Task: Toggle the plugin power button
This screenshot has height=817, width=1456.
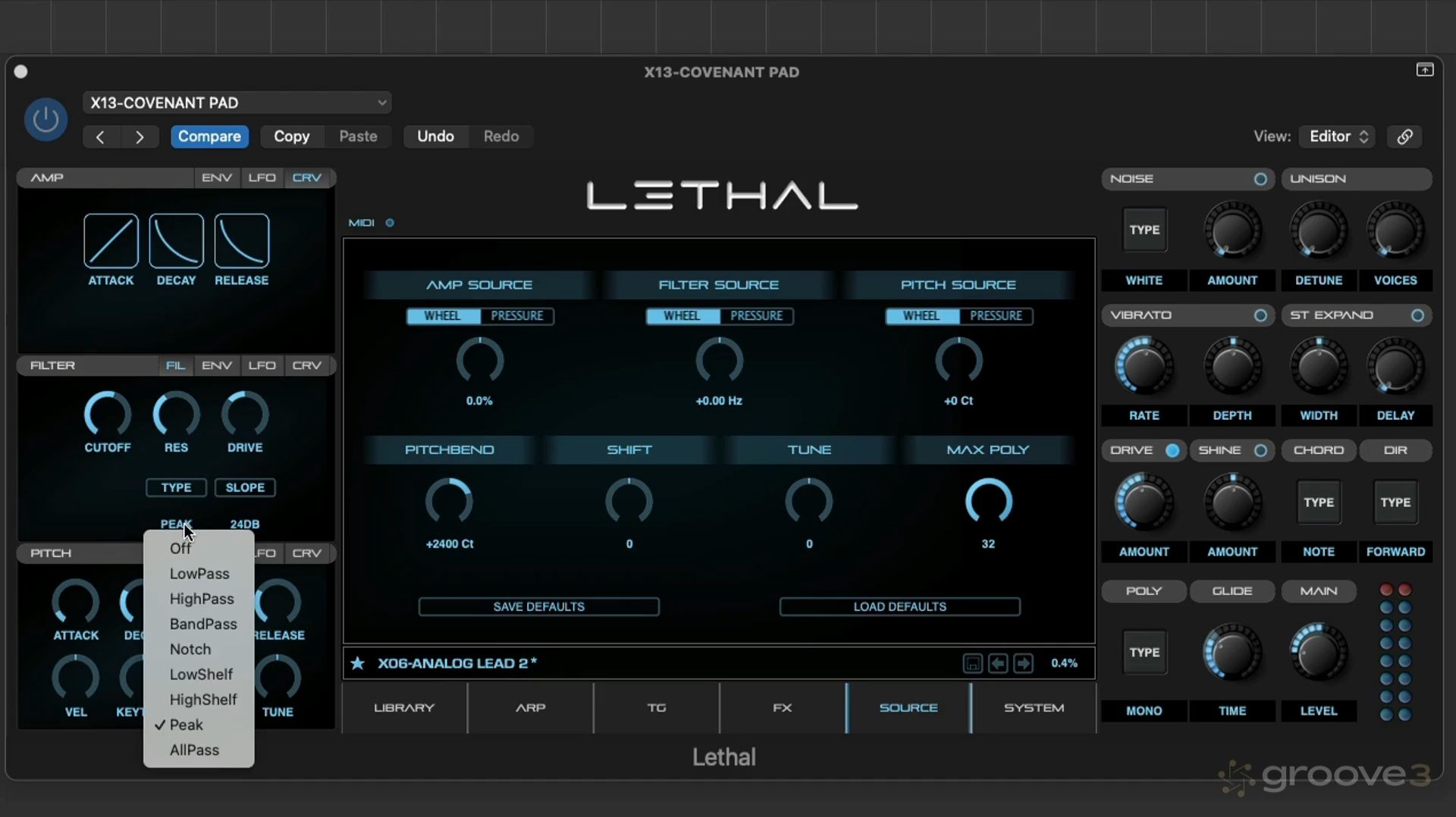Action: (45, 119)
